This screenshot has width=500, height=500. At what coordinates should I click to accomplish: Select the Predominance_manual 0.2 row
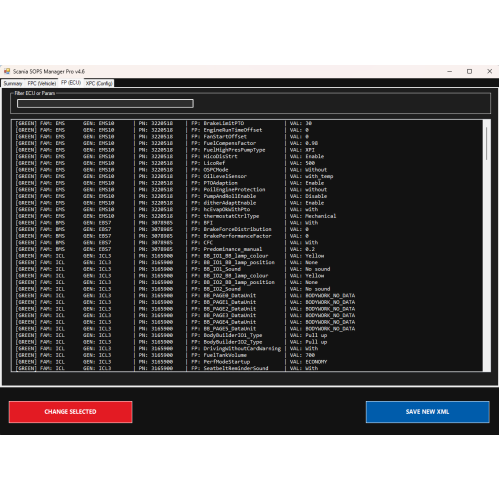tap(247, 249)
